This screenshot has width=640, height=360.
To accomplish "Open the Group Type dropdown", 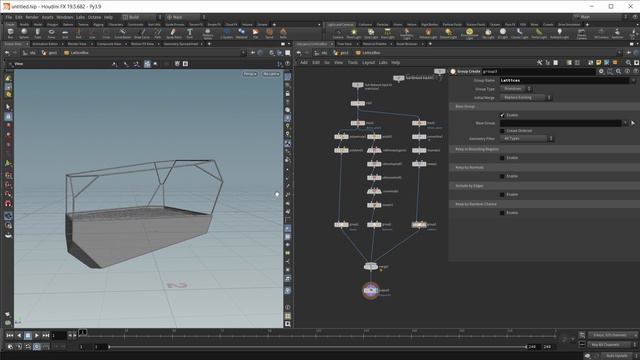I will coord(516,89).
